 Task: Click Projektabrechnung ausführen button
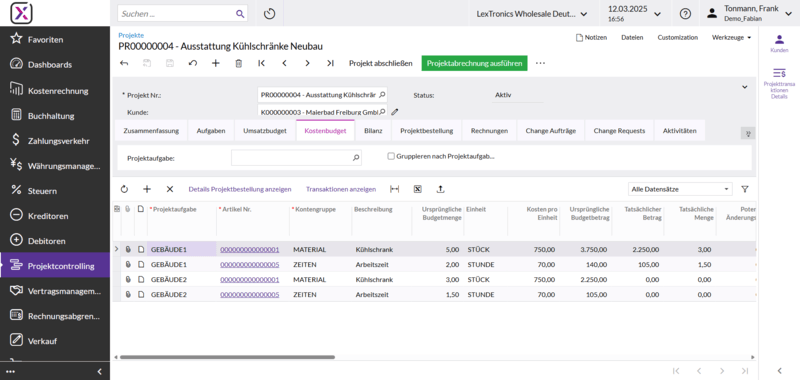tap(474, 63)
